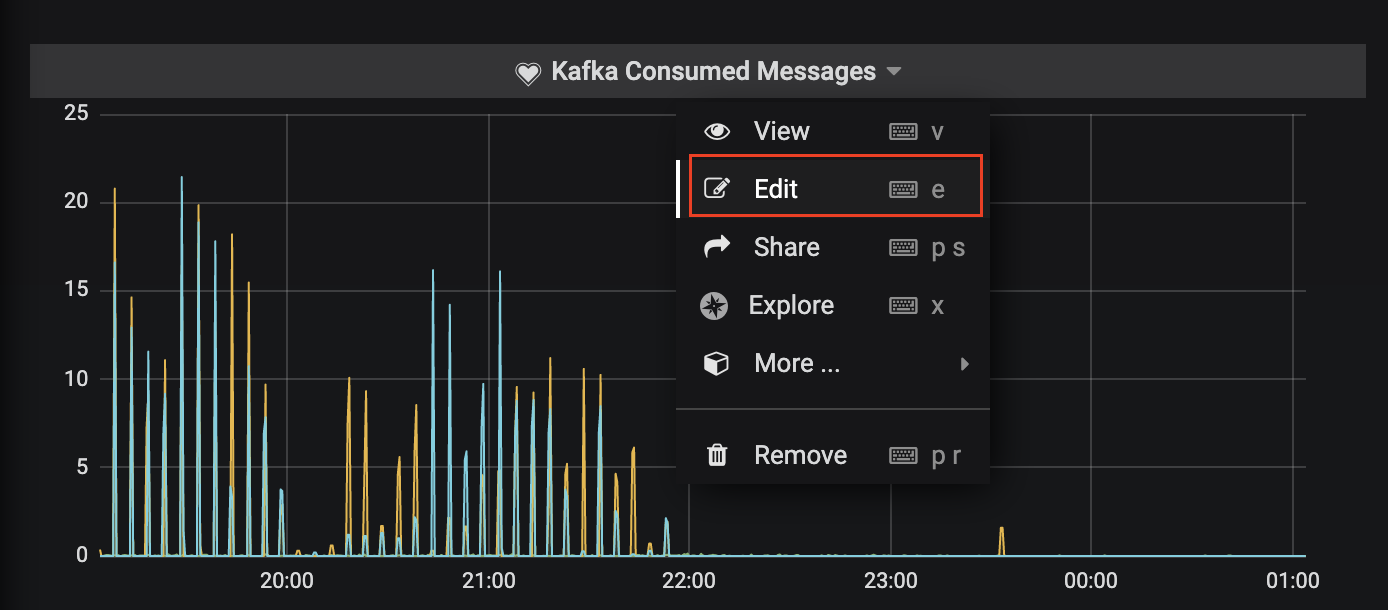Select the Share text in the context menu
The height and width of the screenshot is (610, 1388).
point(786,247)
